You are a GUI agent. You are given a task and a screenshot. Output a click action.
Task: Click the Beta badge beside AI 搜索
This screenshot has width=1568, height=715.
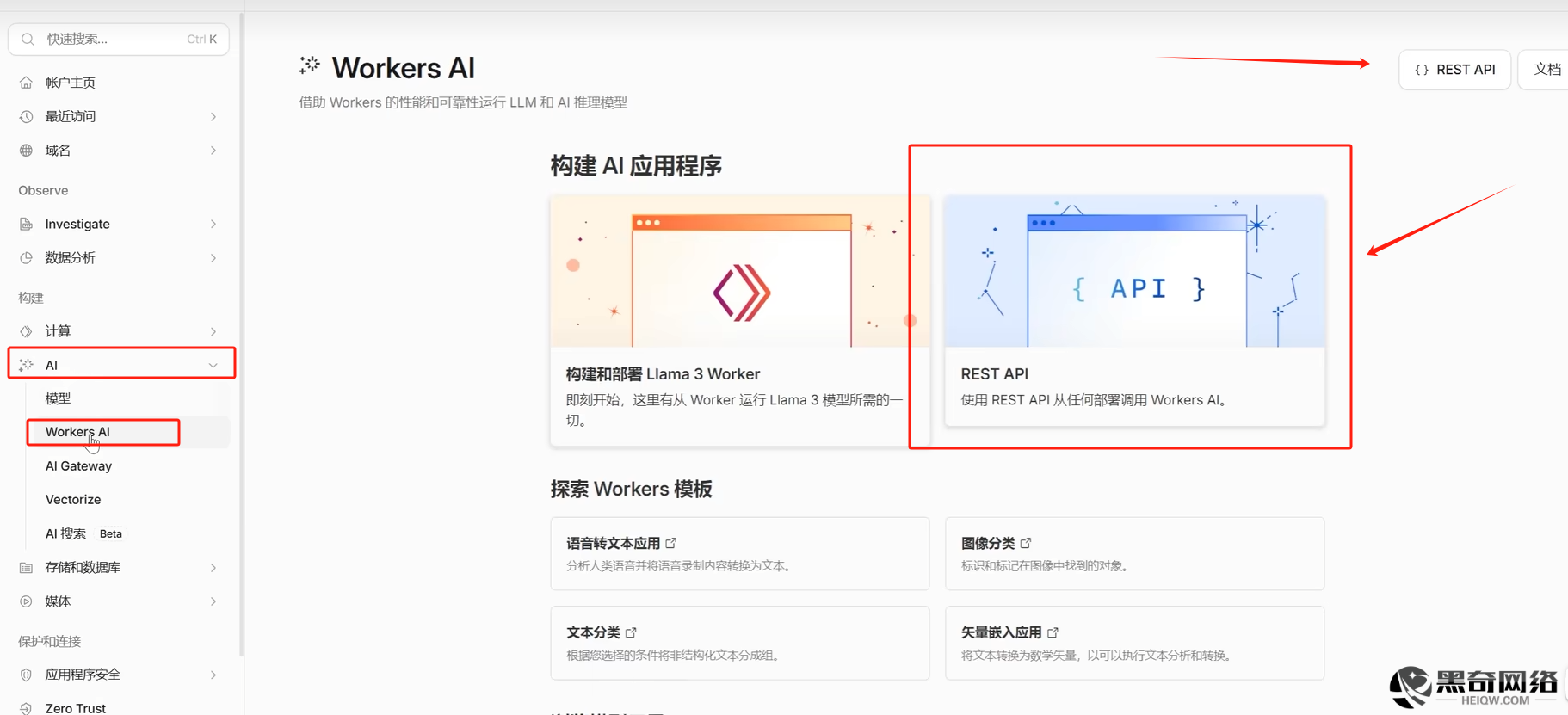point(111,533)
